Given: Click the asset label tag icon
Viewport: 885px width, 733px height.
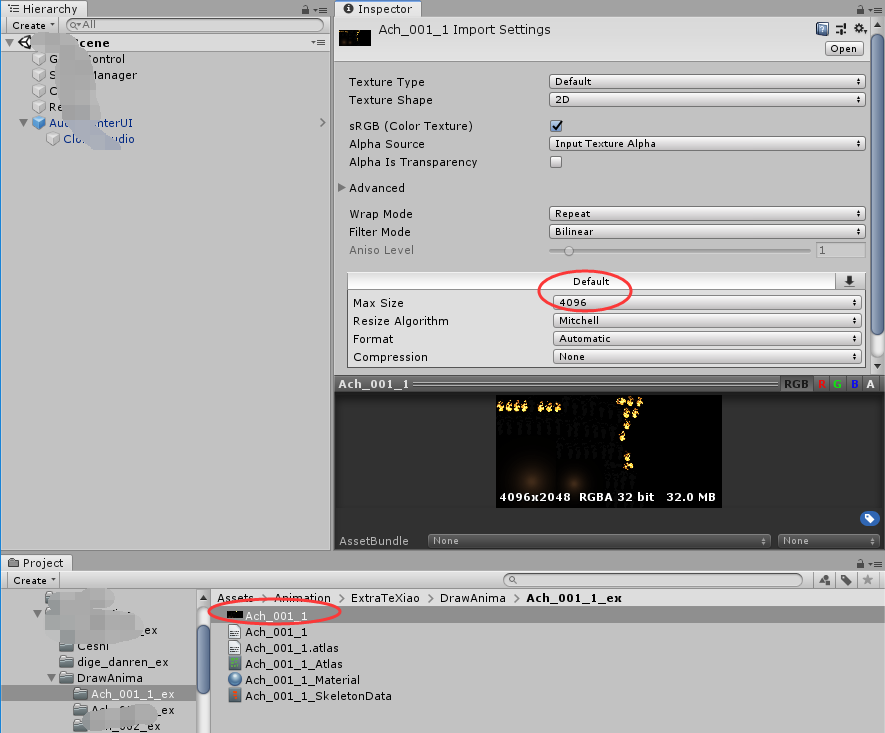Looking at the screenshot, I should (x=869, y=518).
